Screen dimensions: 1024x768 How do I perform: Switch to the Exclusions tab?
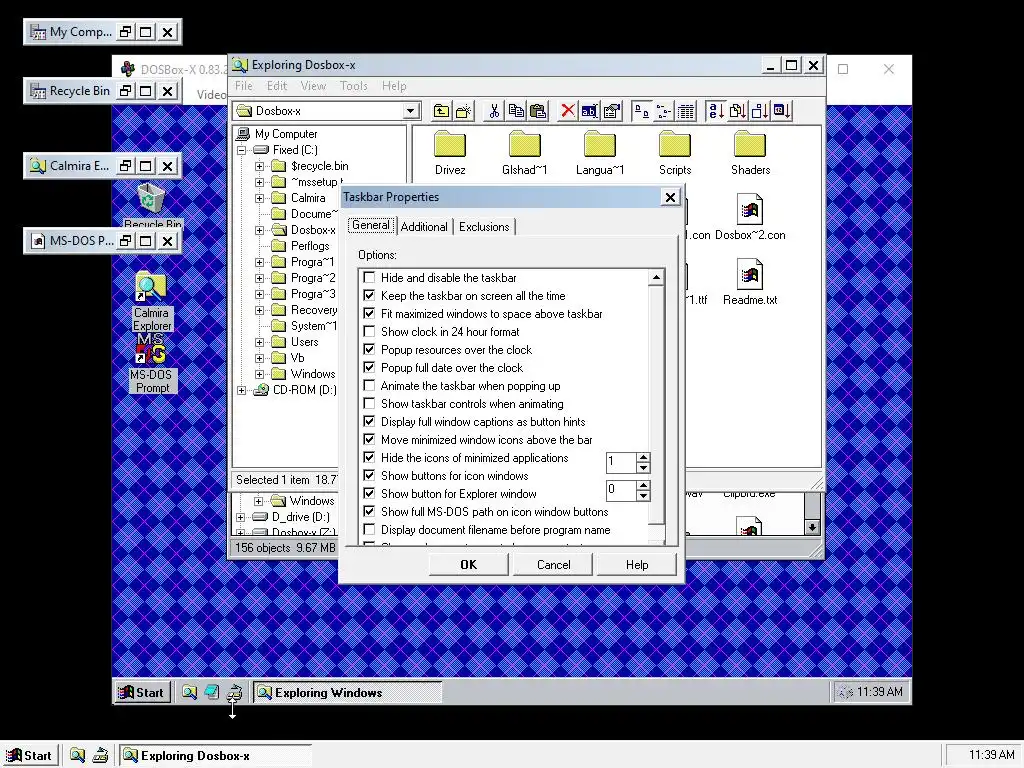click(484, 227)
